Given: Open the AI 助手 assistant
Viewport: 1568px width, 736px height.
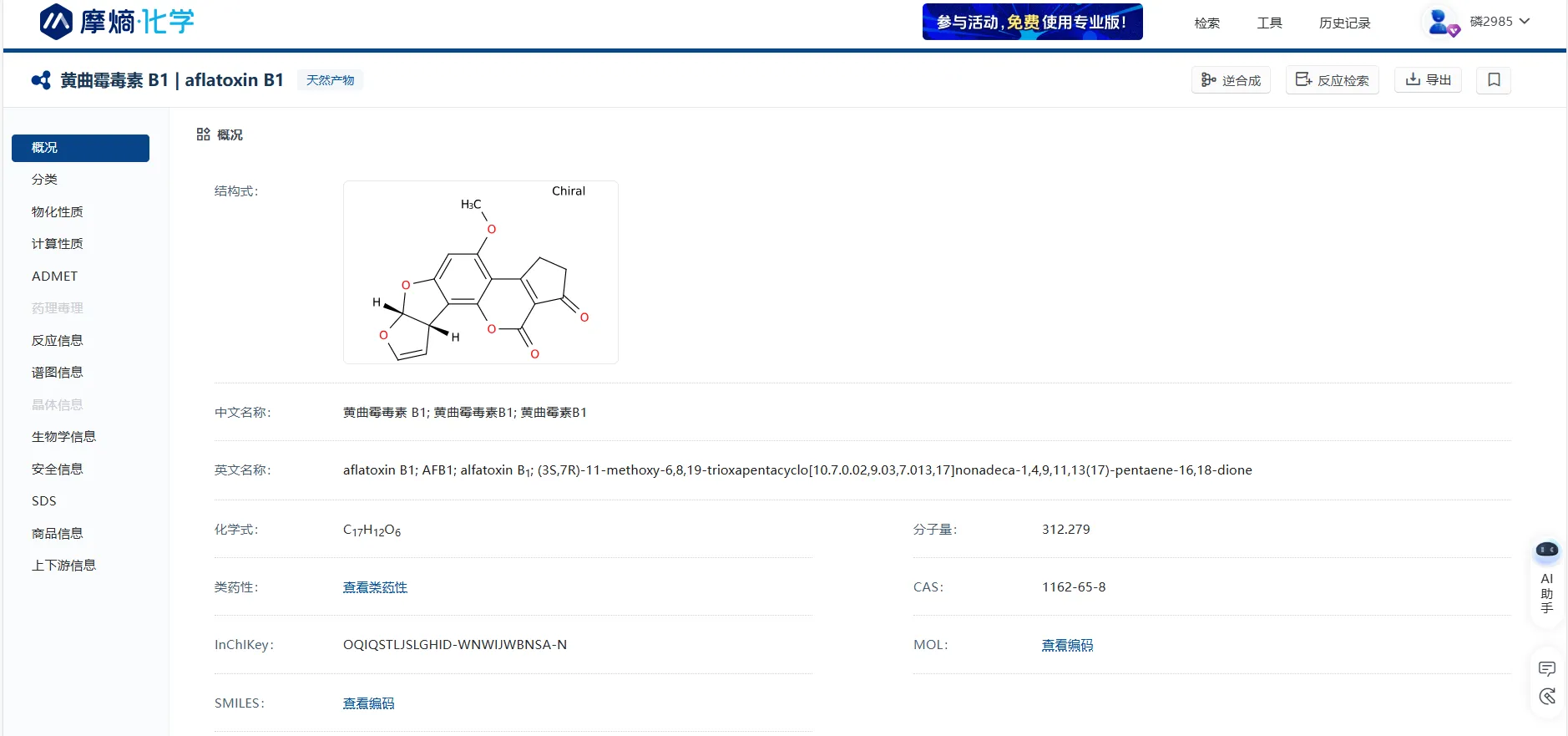Looking at the screenshot, I should point(1546,578).
